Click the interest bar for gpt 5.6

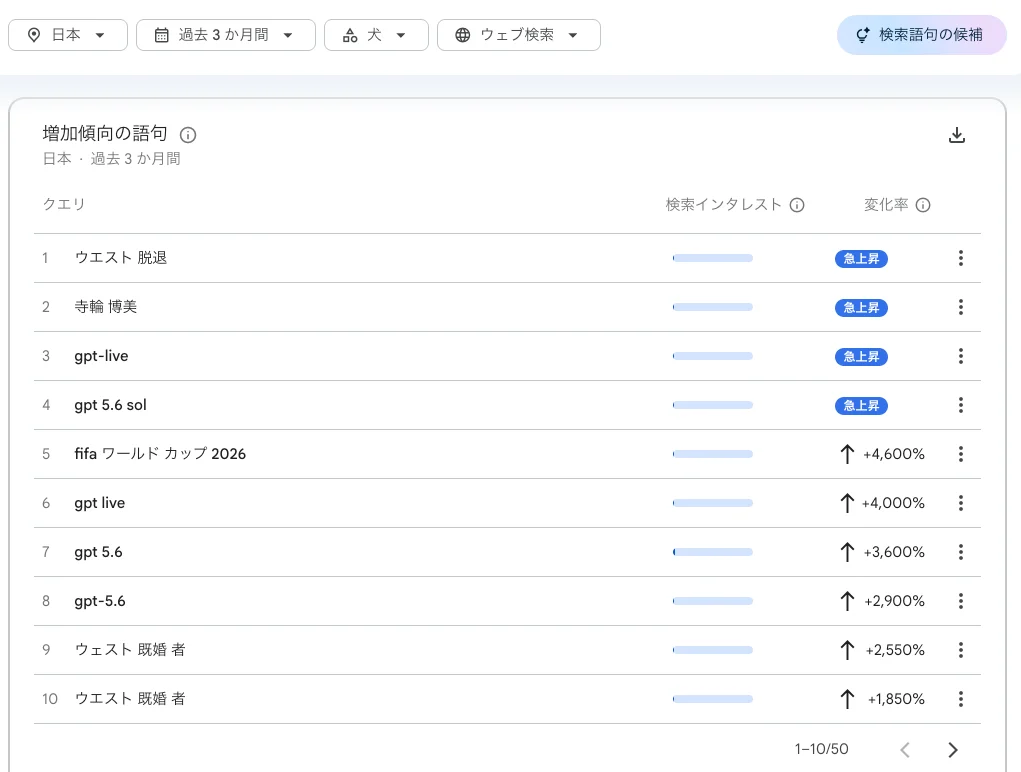[x=712, y=552]
